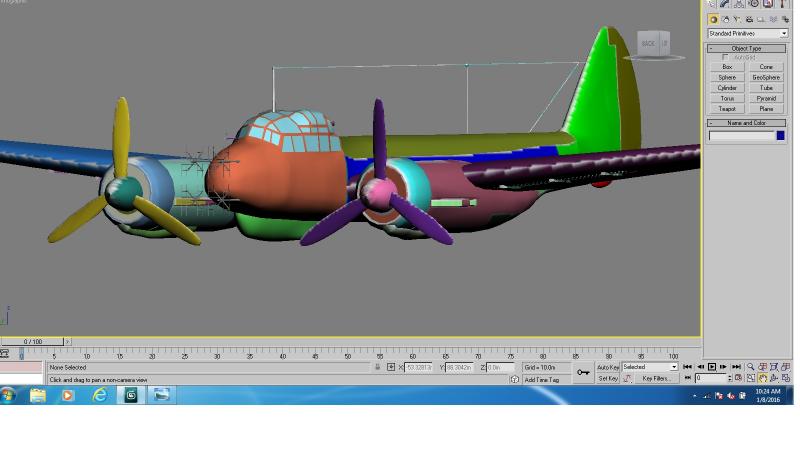Click the object name input field

click(742, 136)
